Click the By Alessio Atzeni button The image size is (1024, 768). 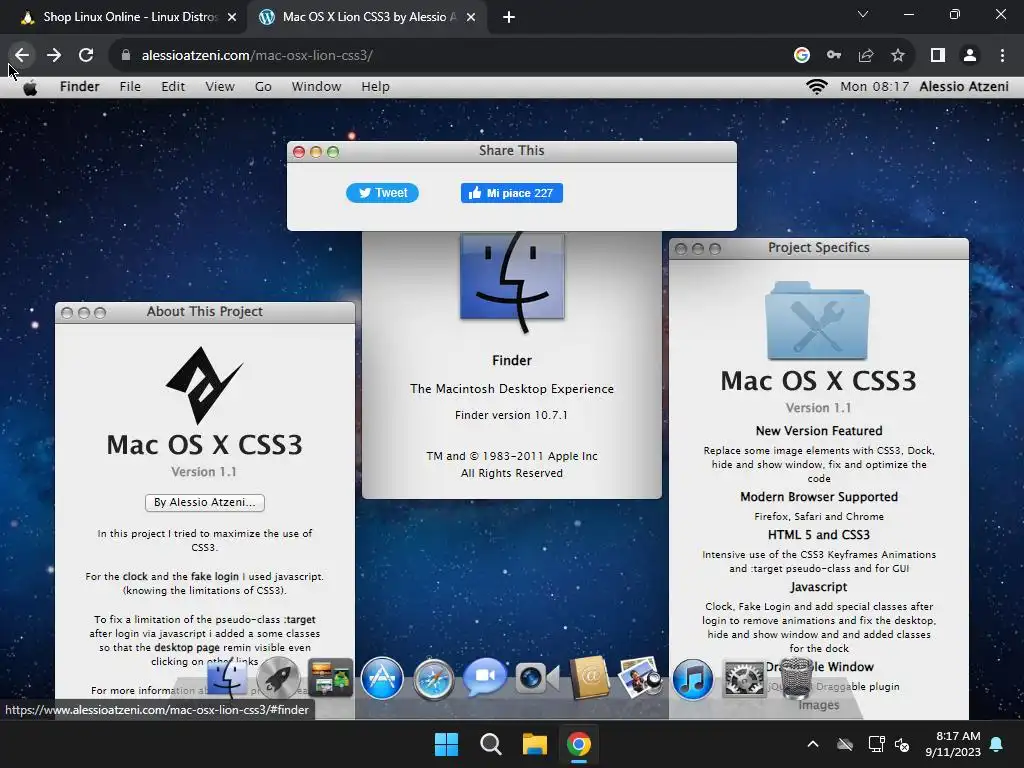tap(204, 502)
